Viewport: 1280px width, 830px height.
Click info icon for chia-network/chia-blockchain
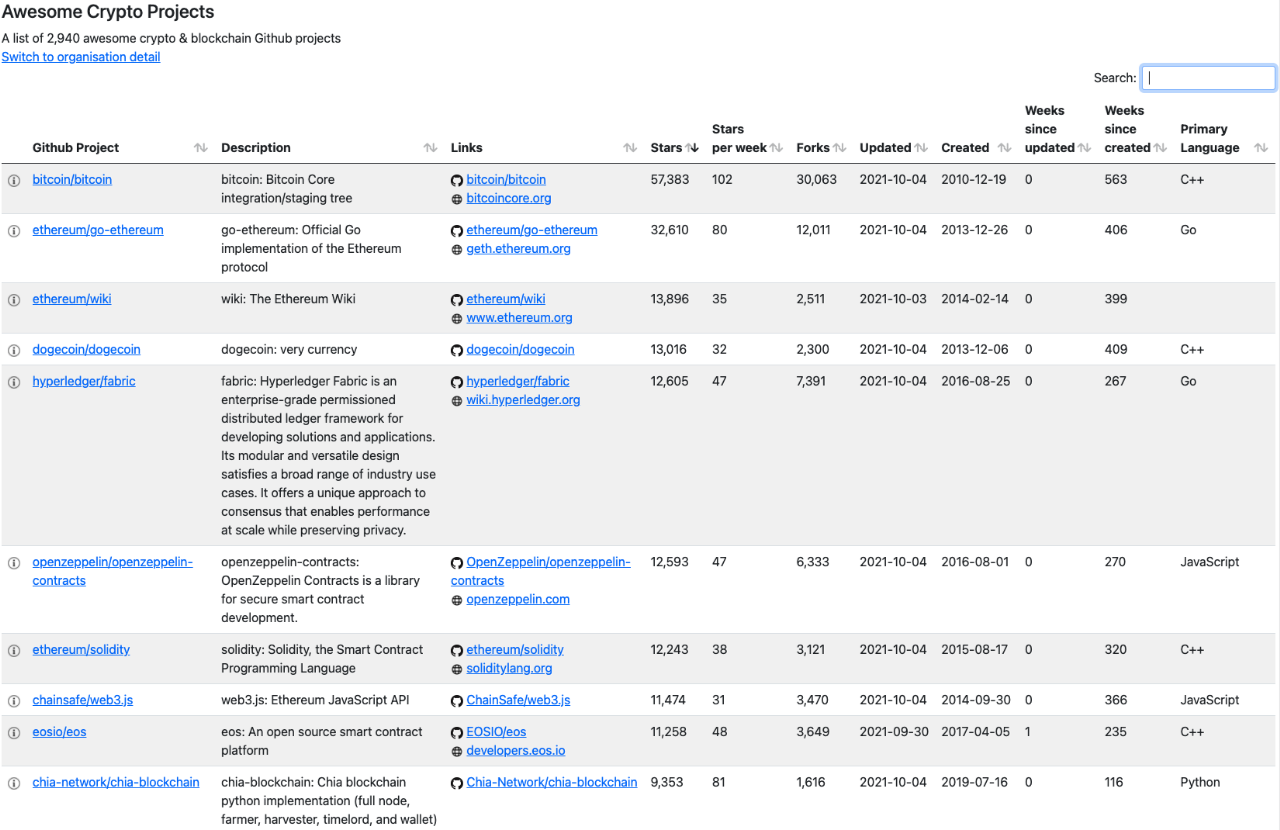click(14, 783)
